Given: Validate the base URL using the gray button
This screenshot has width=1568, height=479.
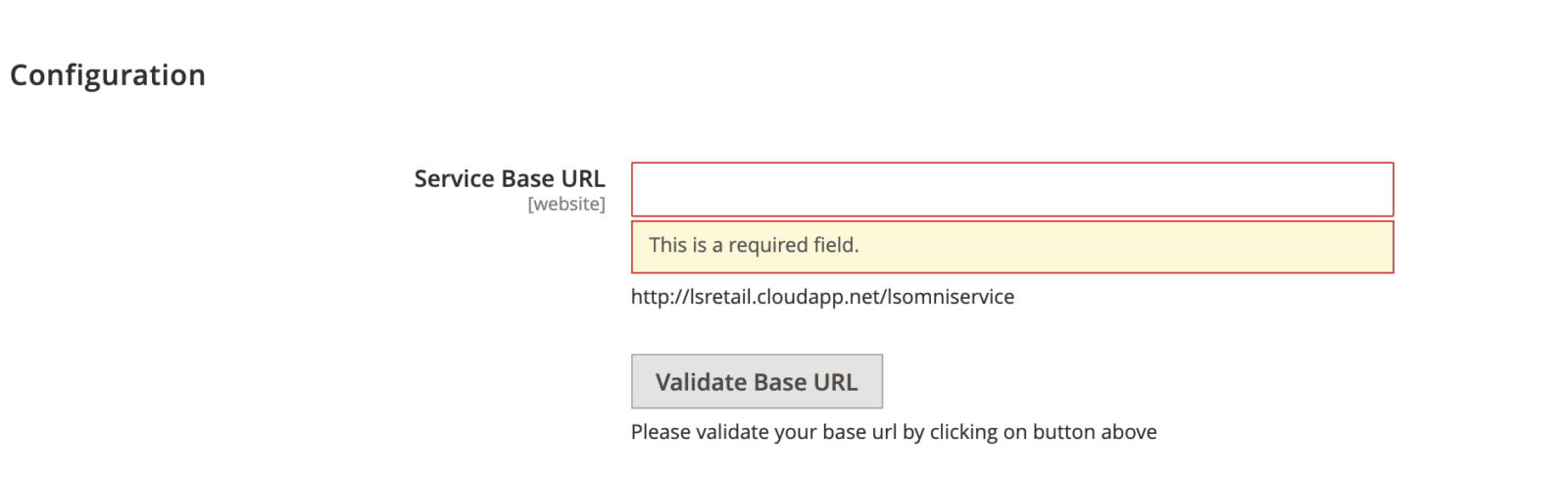Looking at the screenshot, I should tap(757, 381).
